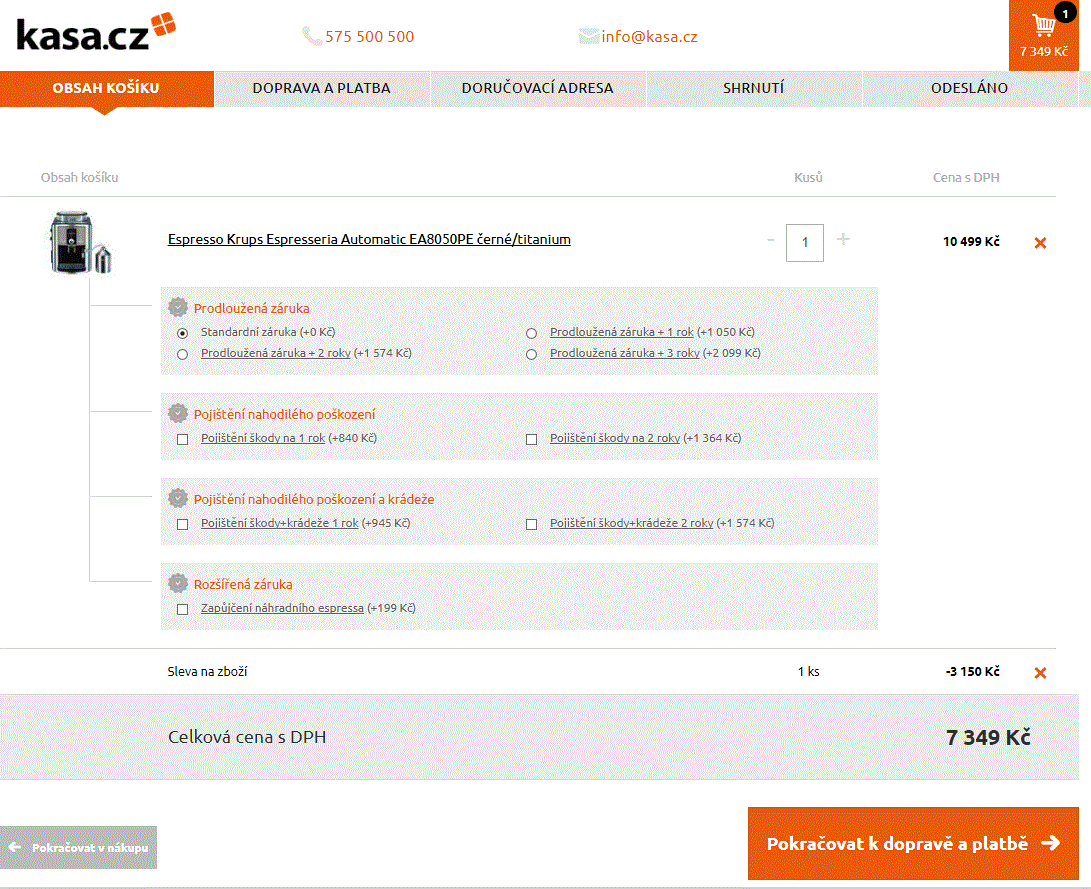
Task: Click the quantity input field
Action: click(x=805, y=243)
